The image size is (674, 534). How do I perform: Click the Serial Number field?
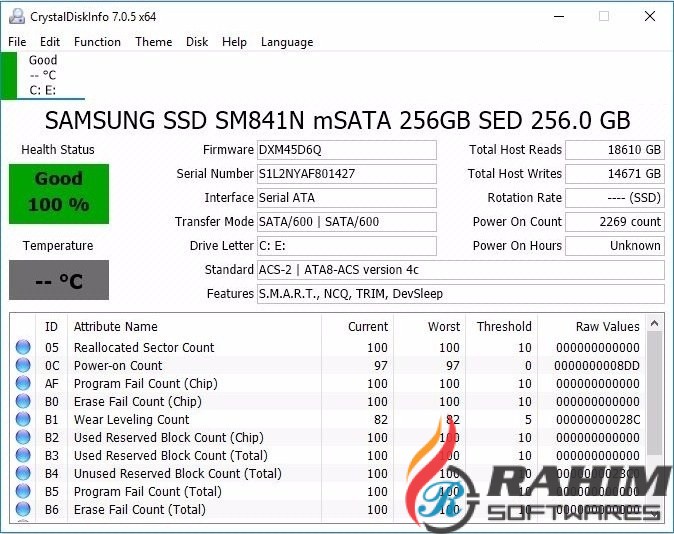(x=347, y=174)
